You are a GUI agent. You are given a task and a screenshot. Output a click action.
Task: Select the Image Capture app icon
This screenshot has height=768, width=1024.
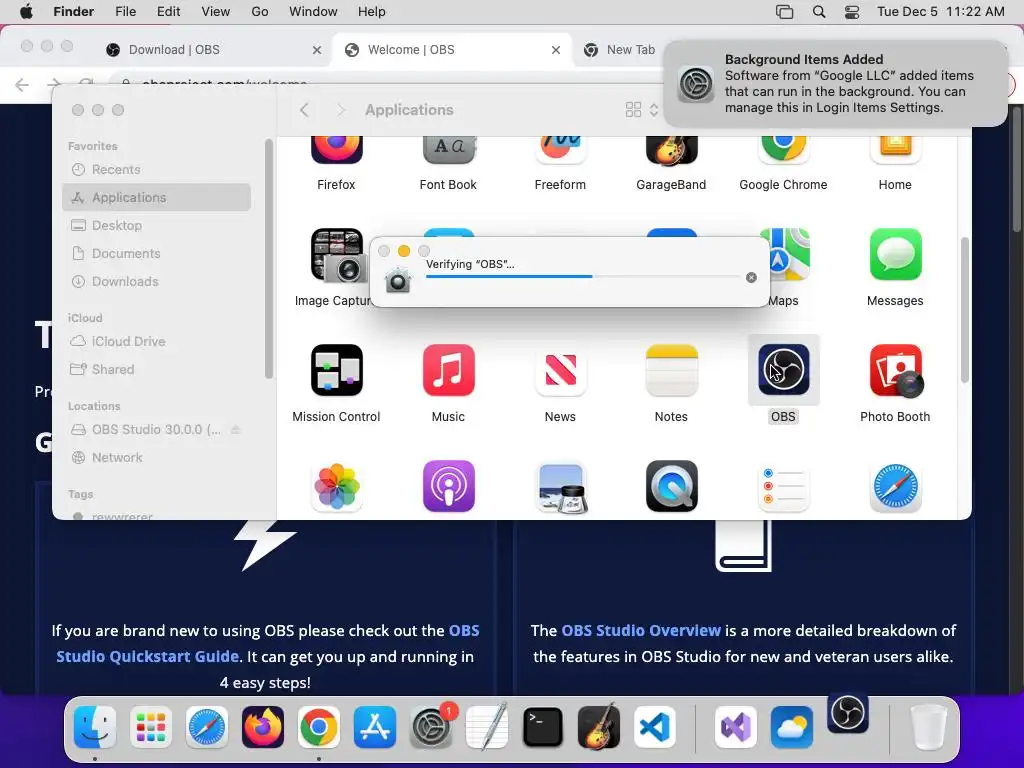pos(336,255)
